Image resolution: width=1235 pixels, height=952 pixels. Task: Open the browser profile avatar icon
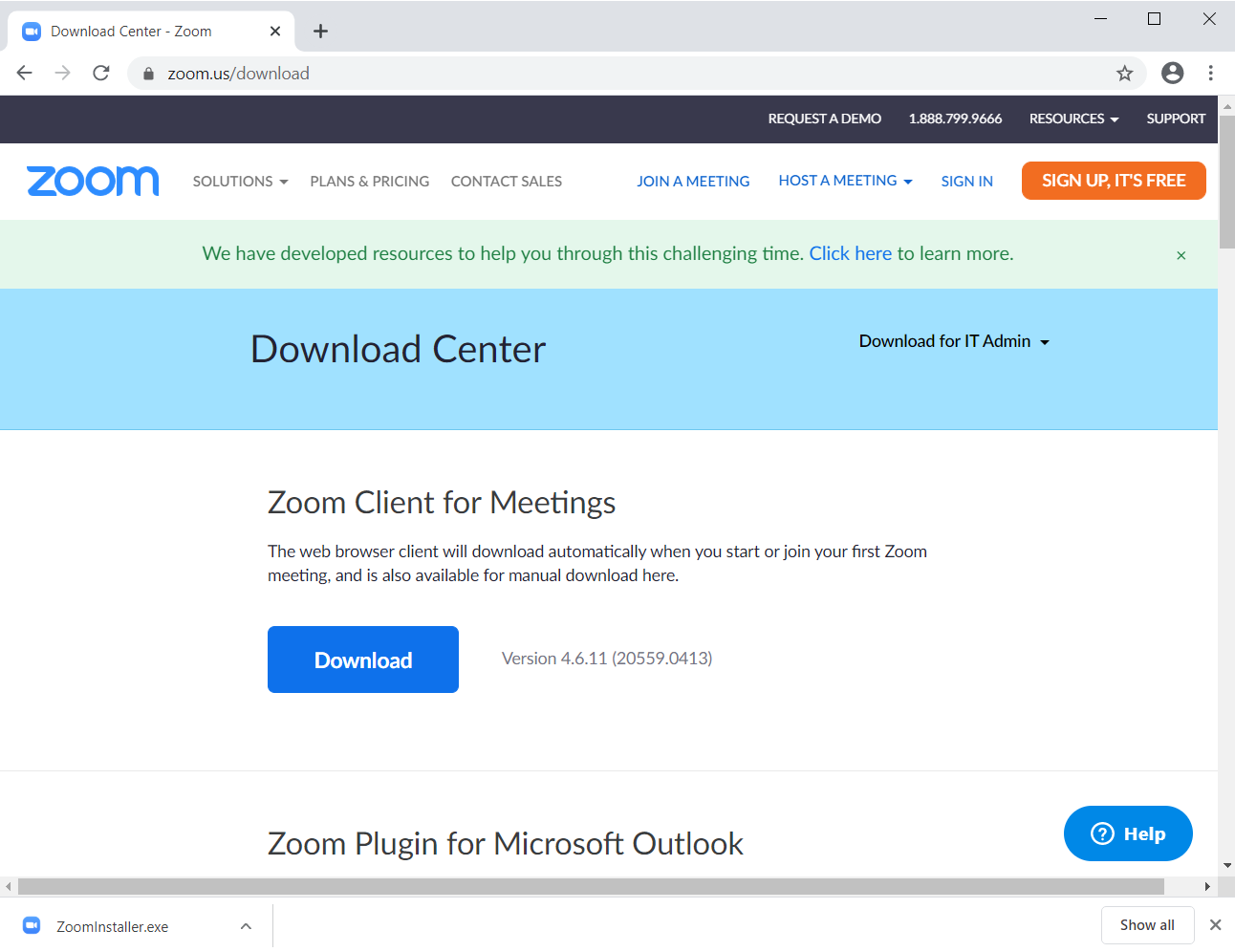pyautogui.click(x=1172, y=73)
